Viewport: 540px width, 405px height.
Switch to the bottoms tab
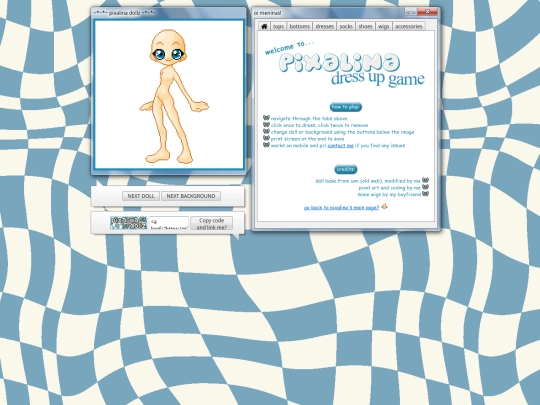[x=300, y=26]
